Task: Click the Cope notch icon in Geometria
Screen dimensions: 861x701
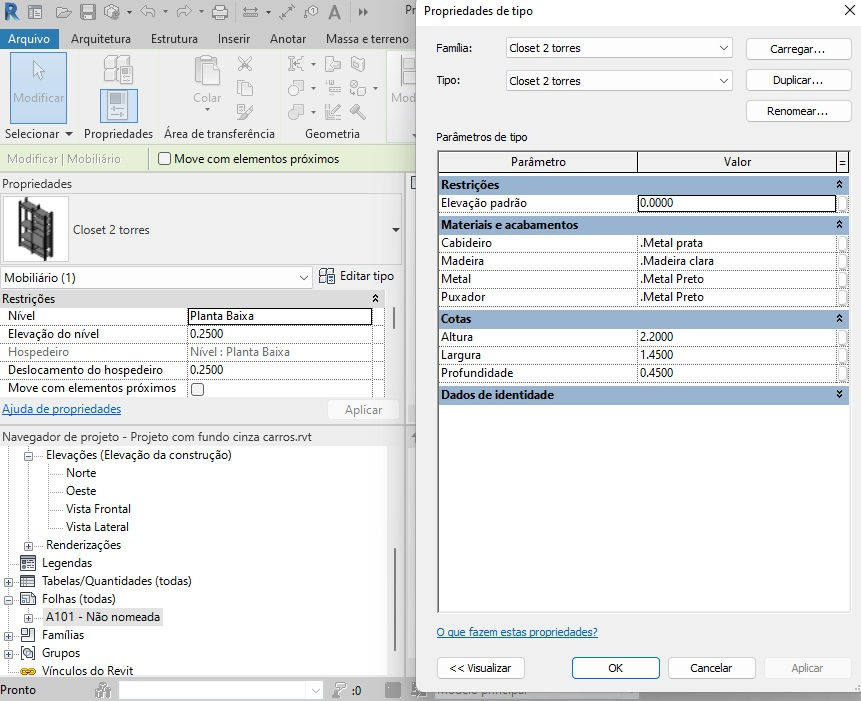Action: [296, 64]
